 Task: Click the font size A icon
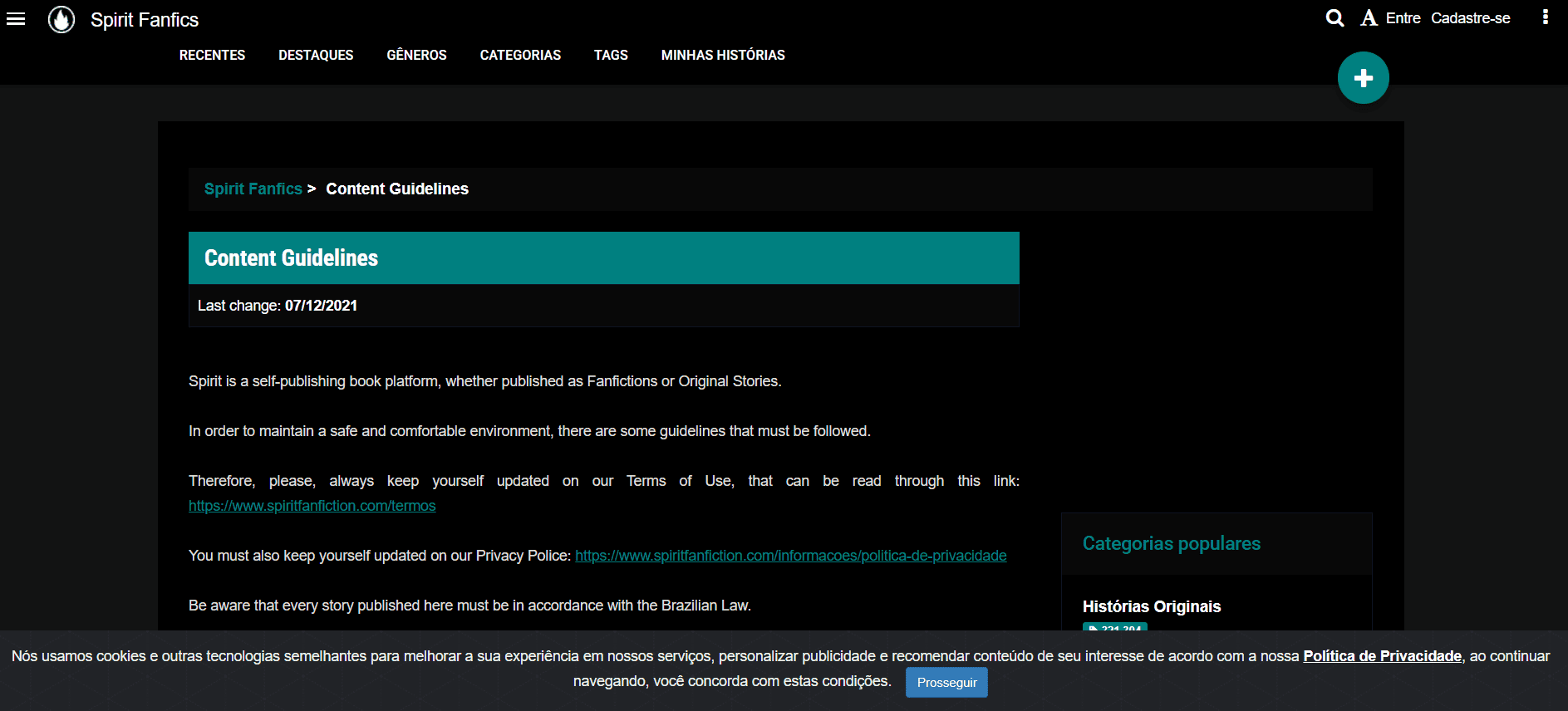pyautogui.click(x=1369, y=18)
